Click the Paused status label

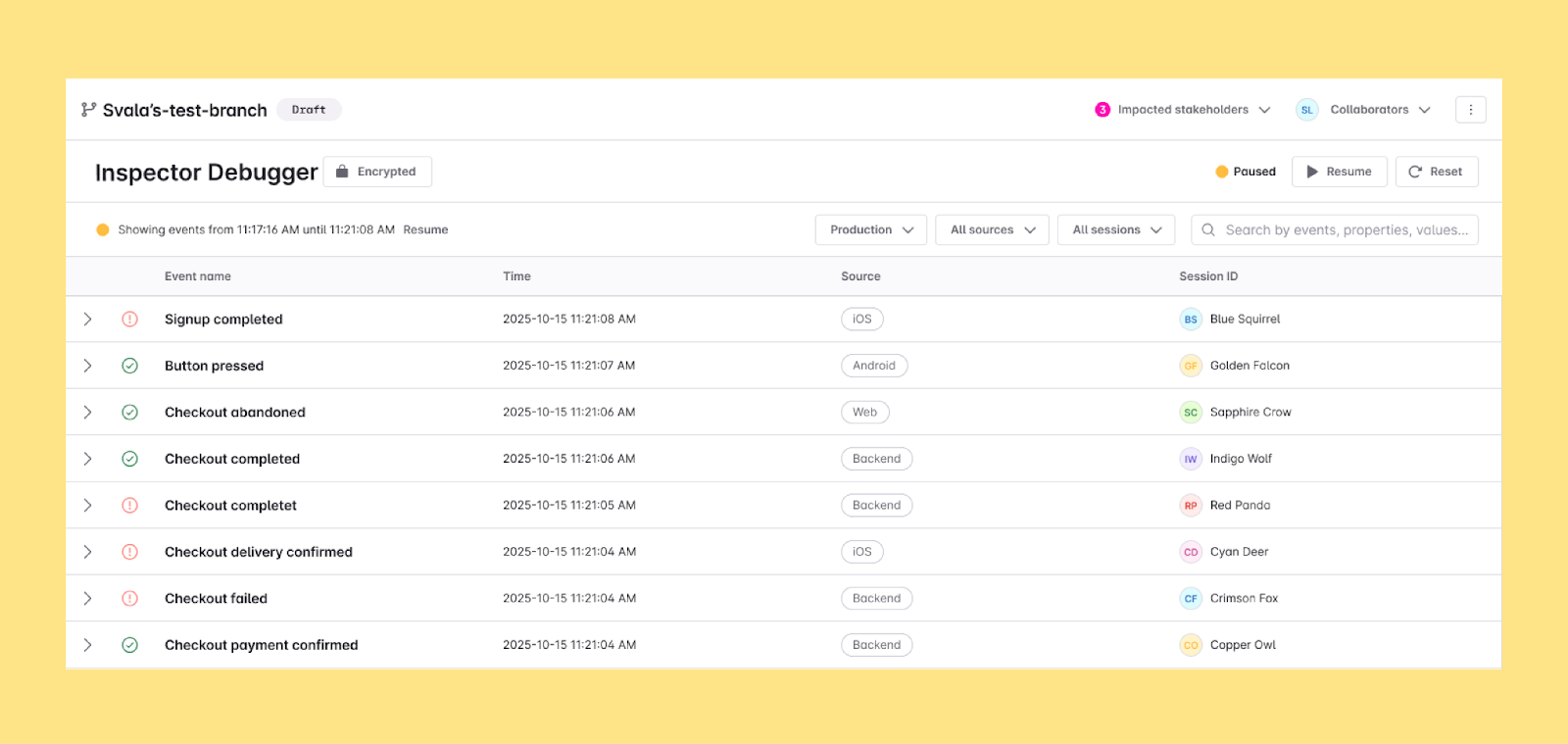(1254, 172)
